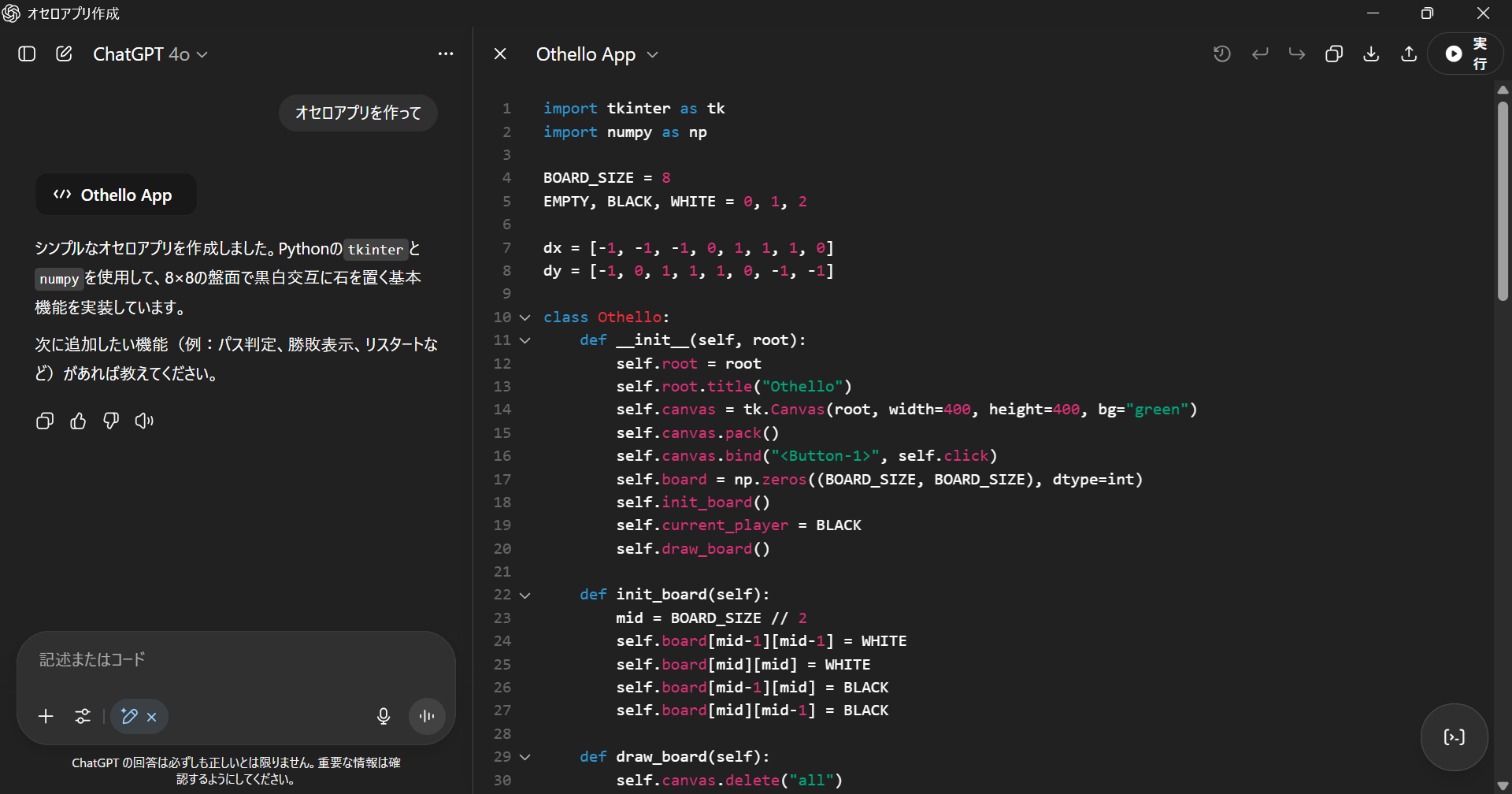The image size is (1512, 794).
Task: Download the Othello App code
Action: coord(1371,54)
